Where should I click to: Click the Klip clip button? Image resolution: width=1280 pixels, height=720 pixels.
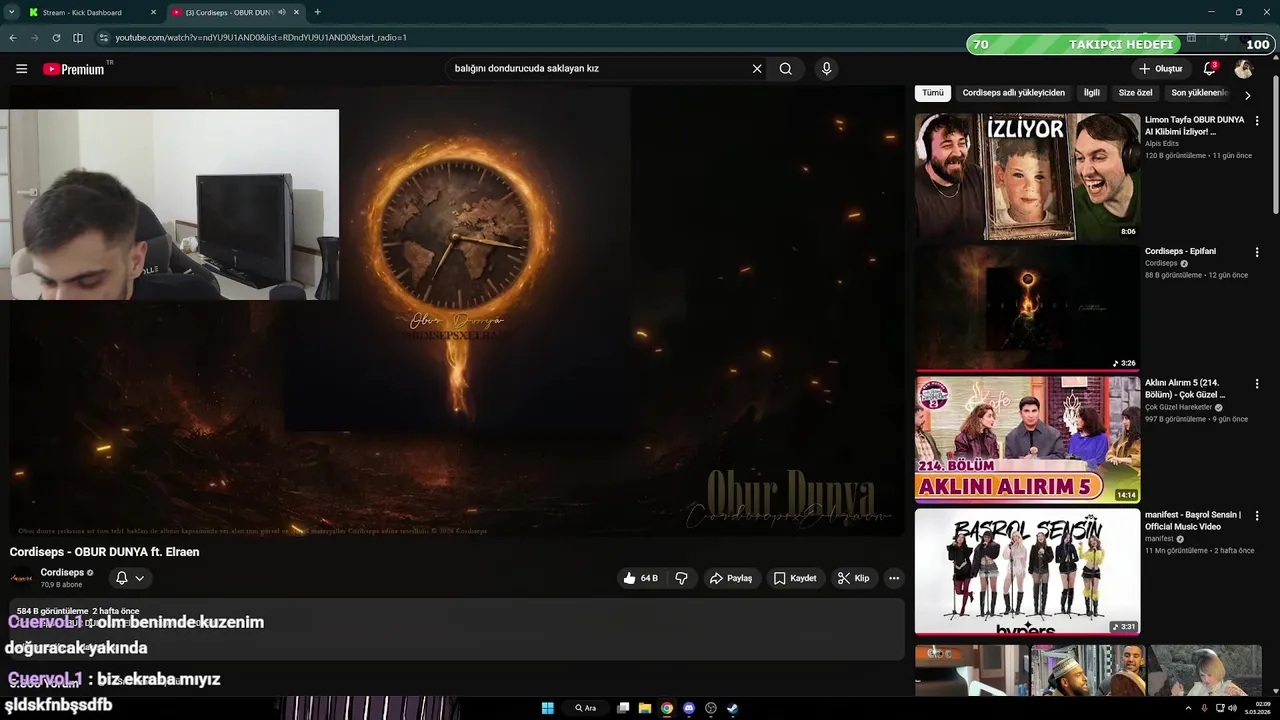tap(853, 578)
